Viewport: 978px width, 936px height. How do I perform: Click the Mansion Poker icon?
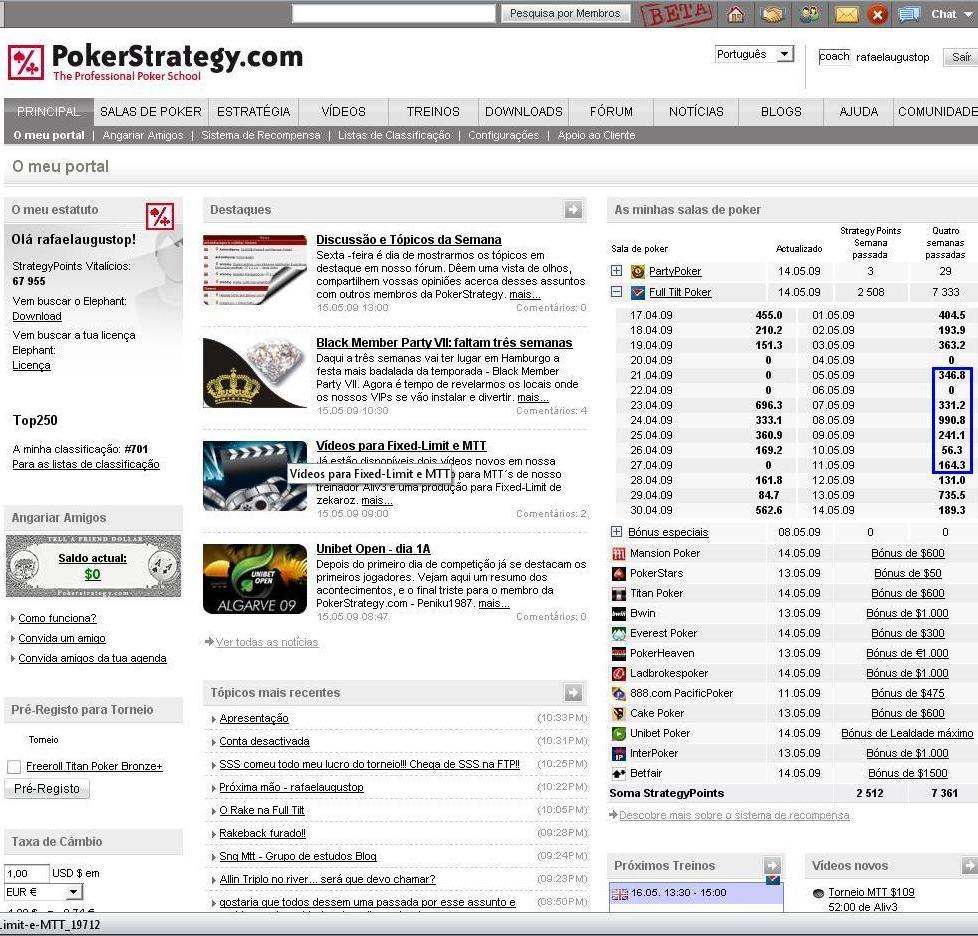coord(619,553)
